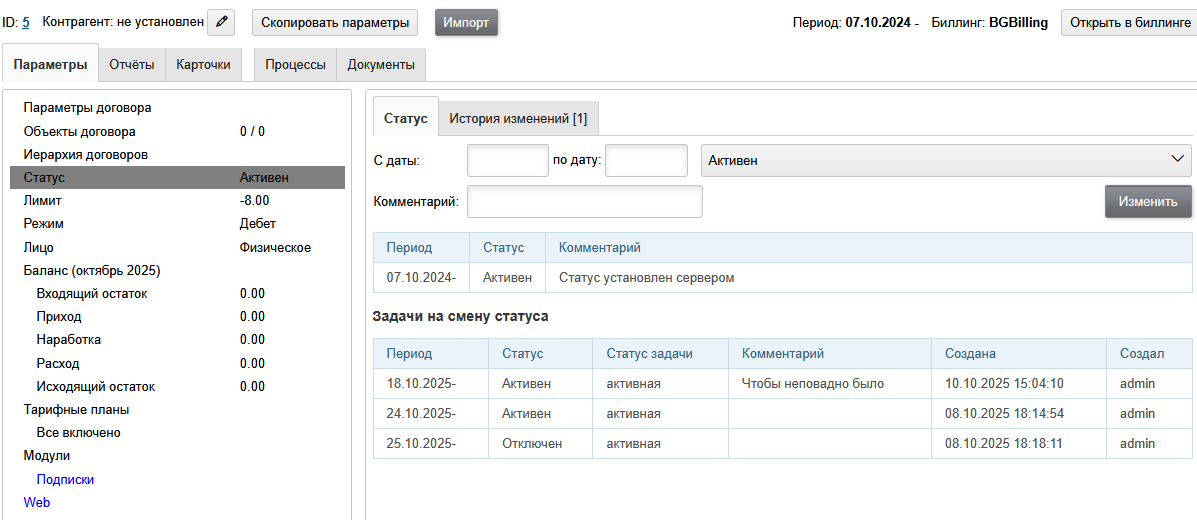Open the История изменений [1] tab
Viewport: 1197px width, 520px height.
click(x=518, y=118)
